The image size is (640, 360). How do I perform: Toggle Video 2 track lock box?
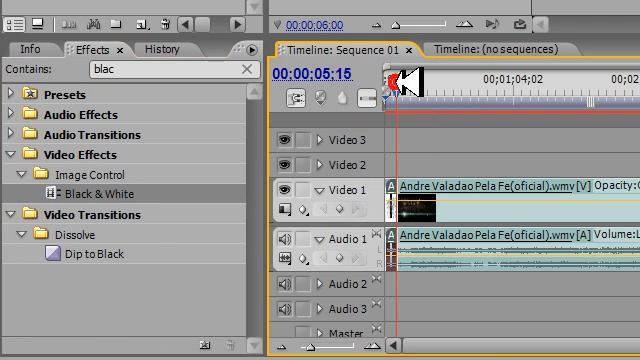pyautogui.click(x=302, y=165)
